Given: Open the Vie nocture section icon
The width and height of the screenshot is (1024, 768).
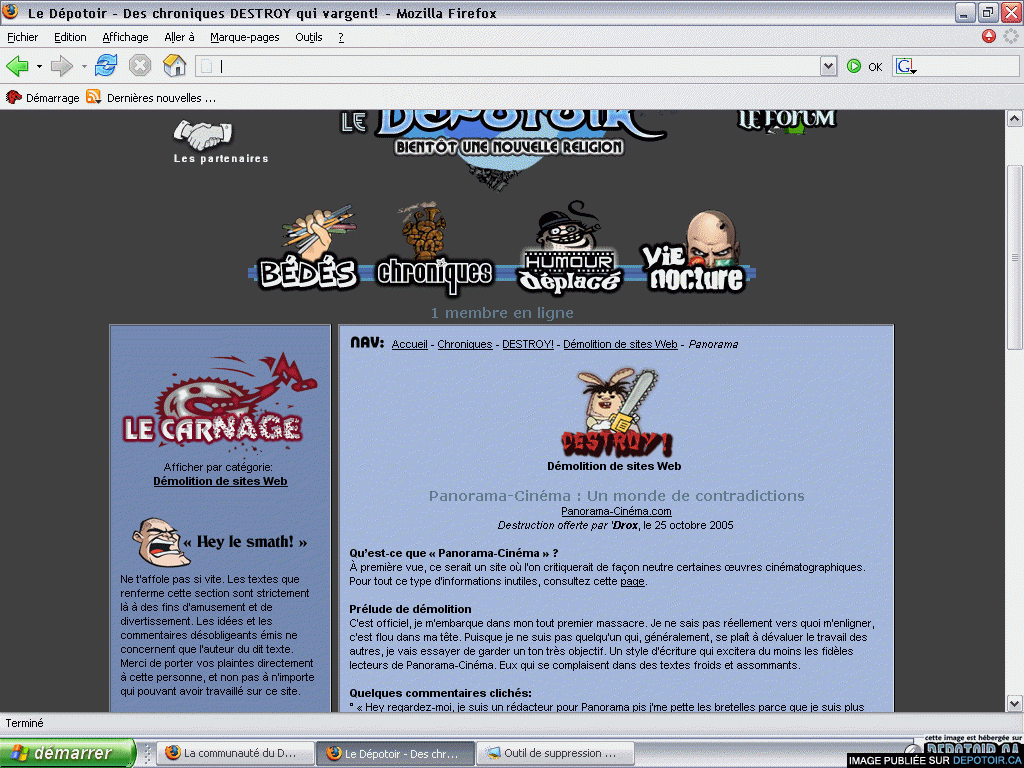Looking at the screenshot, I should [694, 251].
